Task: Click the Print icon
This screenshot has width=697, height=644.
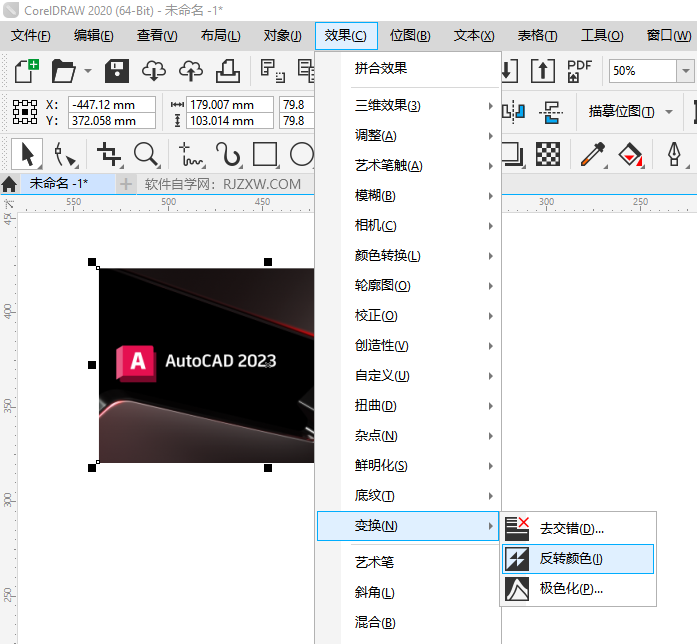Action: (228, 71)
